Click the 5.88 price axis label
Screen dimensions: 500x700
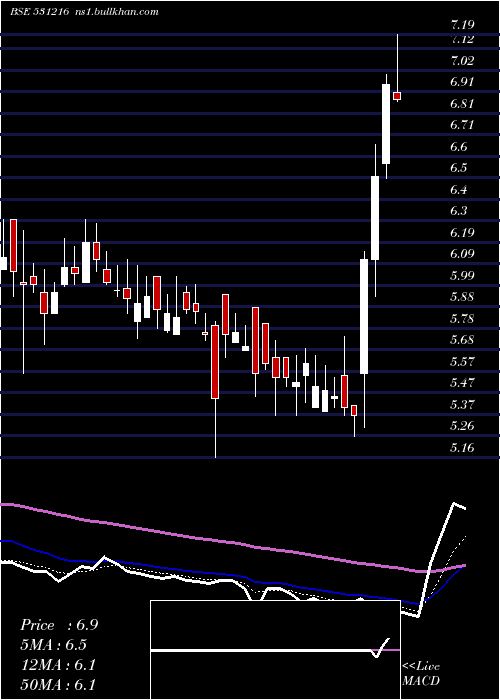[462, 297]
